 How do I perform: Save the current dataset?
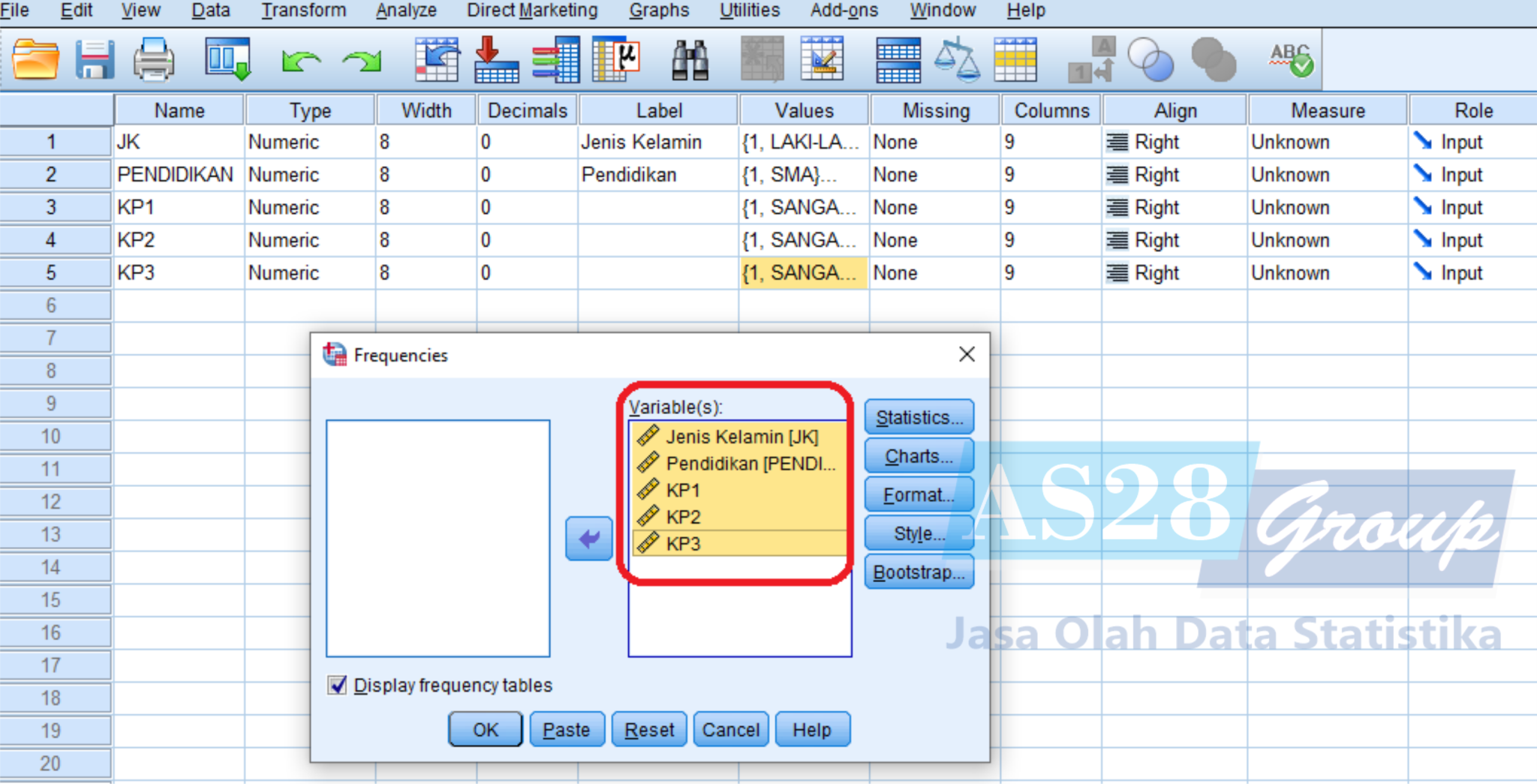tap(93, 60)
